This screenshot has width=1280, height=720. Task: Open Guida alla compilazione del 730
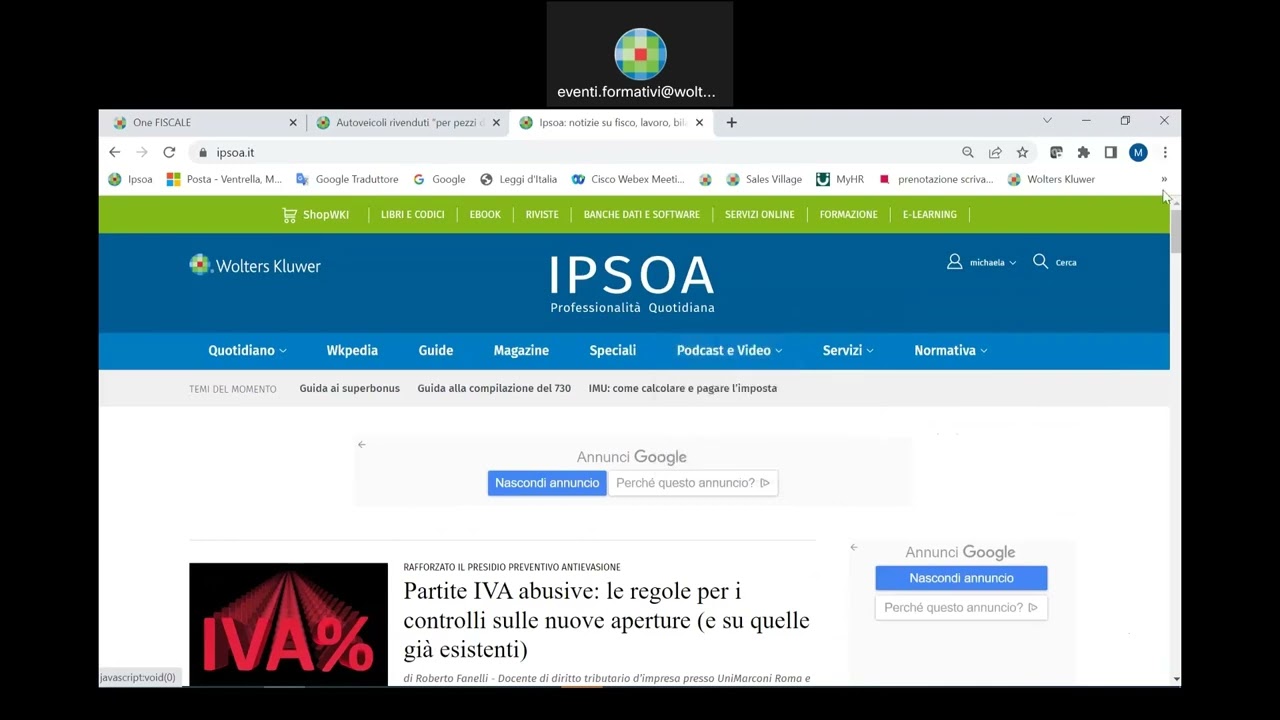point(494,388)
